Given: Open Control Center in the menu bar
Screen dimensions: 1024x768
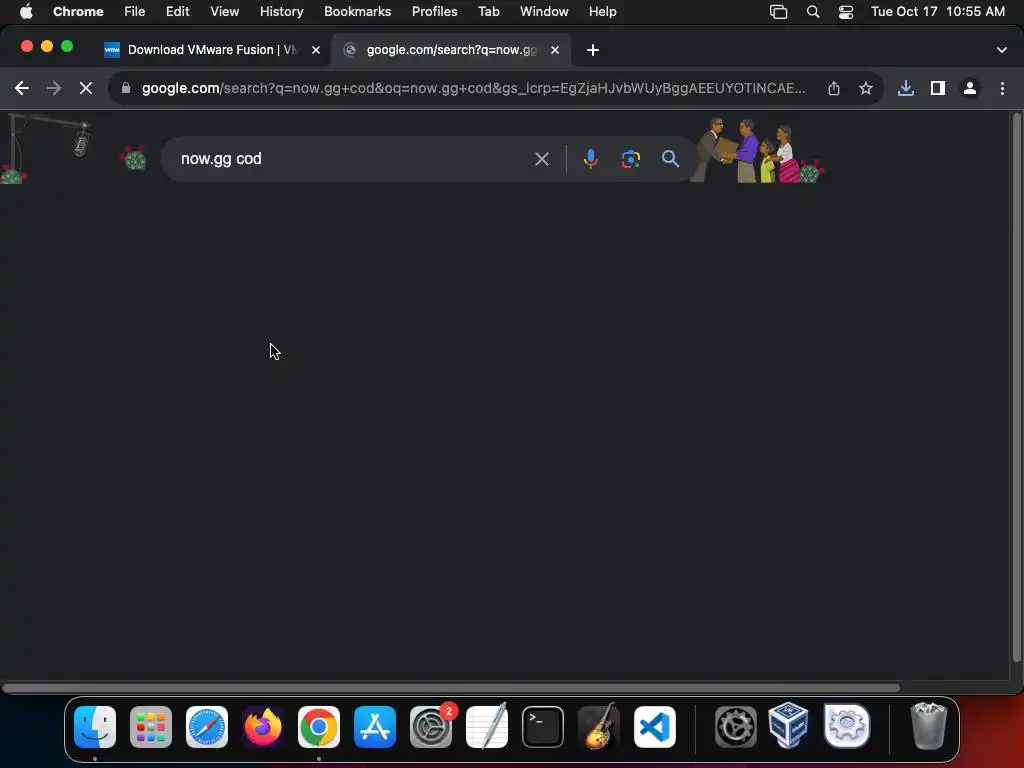Looking at the screenshot, I should click(846, 12).
